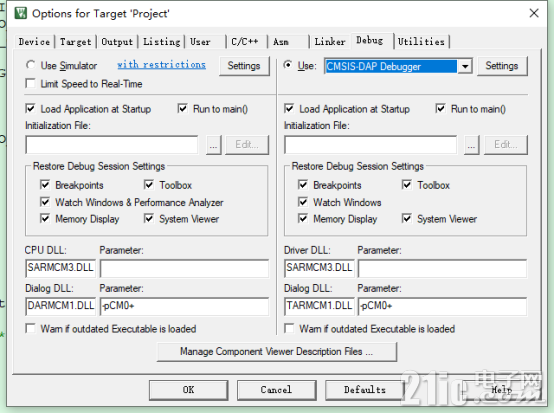554x413 pixels.
Task: Click the Driver DLL field SARMCM3.DLL
Action: 319,268
